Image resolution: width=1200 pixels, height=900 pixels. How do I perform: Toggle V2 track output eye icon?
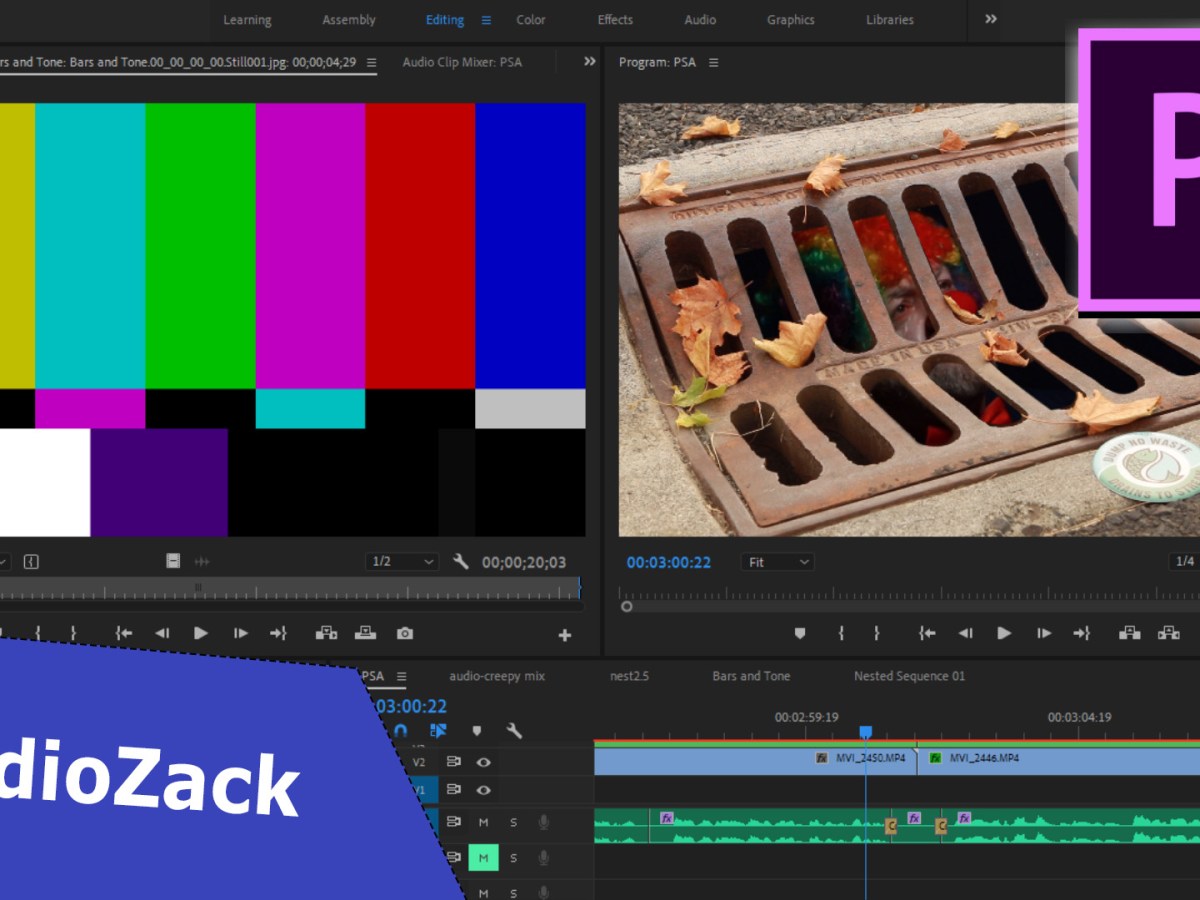point(483,762)
